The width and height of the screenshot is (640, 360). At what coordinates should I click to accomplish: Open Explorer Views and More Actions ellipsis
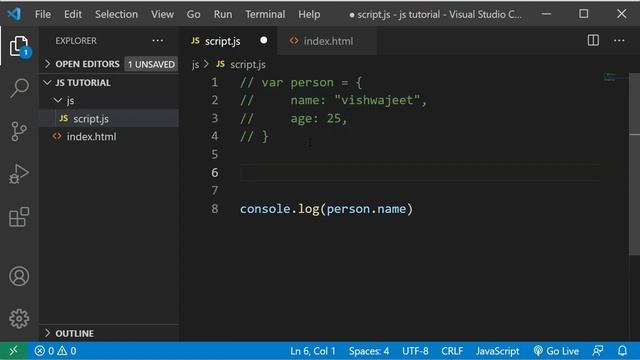click(x=158, y=40)
